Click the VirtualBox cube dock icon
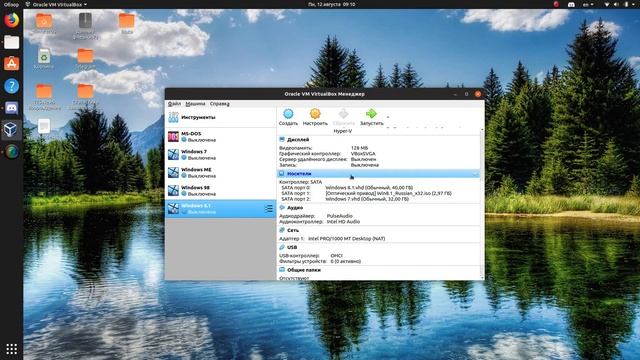The width and height of the screenshot is (640, 360). pos(11,130)
